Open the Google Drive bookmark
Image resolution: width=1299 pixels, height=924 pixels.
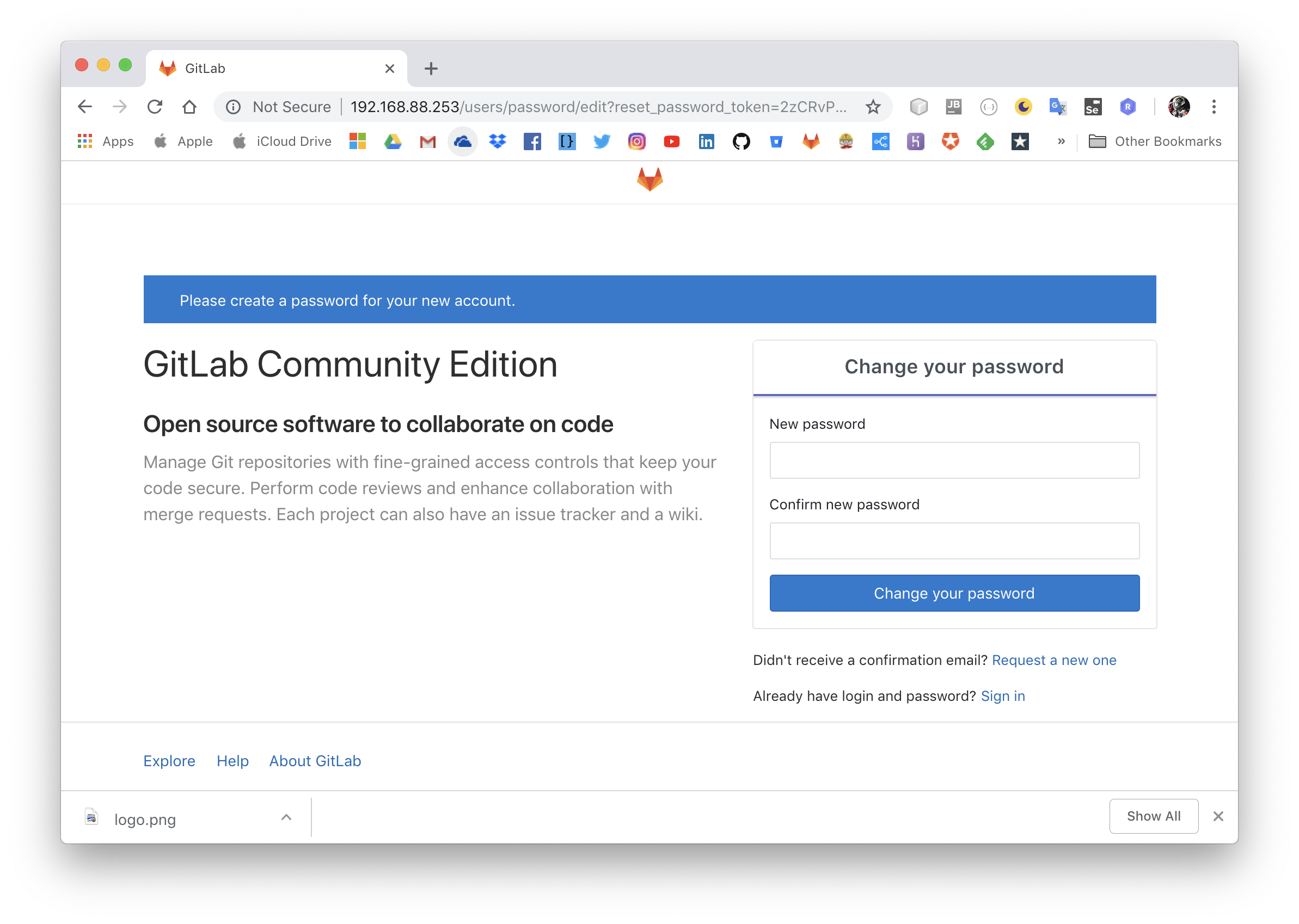pos(393,141)
